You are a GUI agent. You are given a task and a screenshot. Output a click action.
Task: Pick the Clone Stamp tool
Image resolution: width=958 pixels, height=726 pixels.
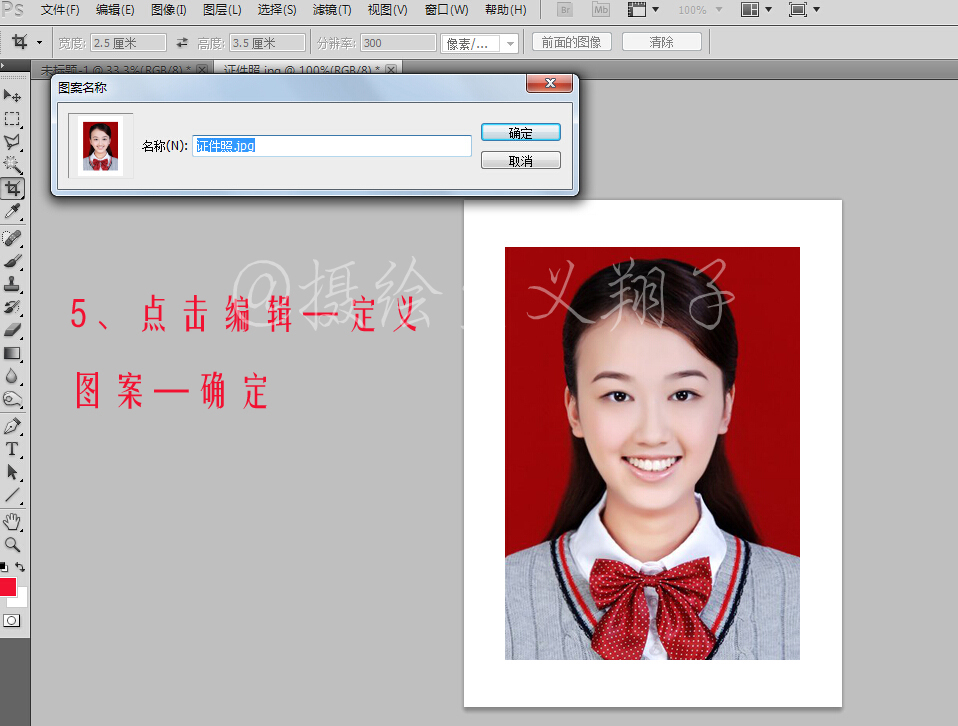[12, 283]
